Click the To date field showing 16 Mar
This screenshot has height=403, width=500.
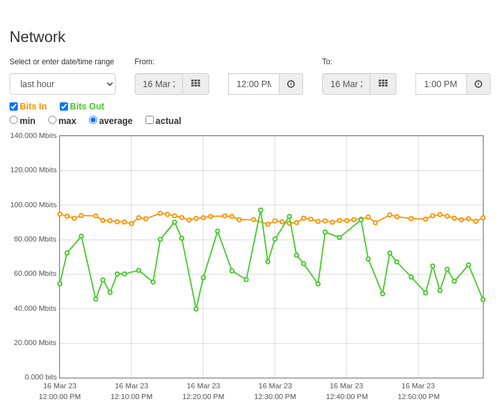[346, 84]
